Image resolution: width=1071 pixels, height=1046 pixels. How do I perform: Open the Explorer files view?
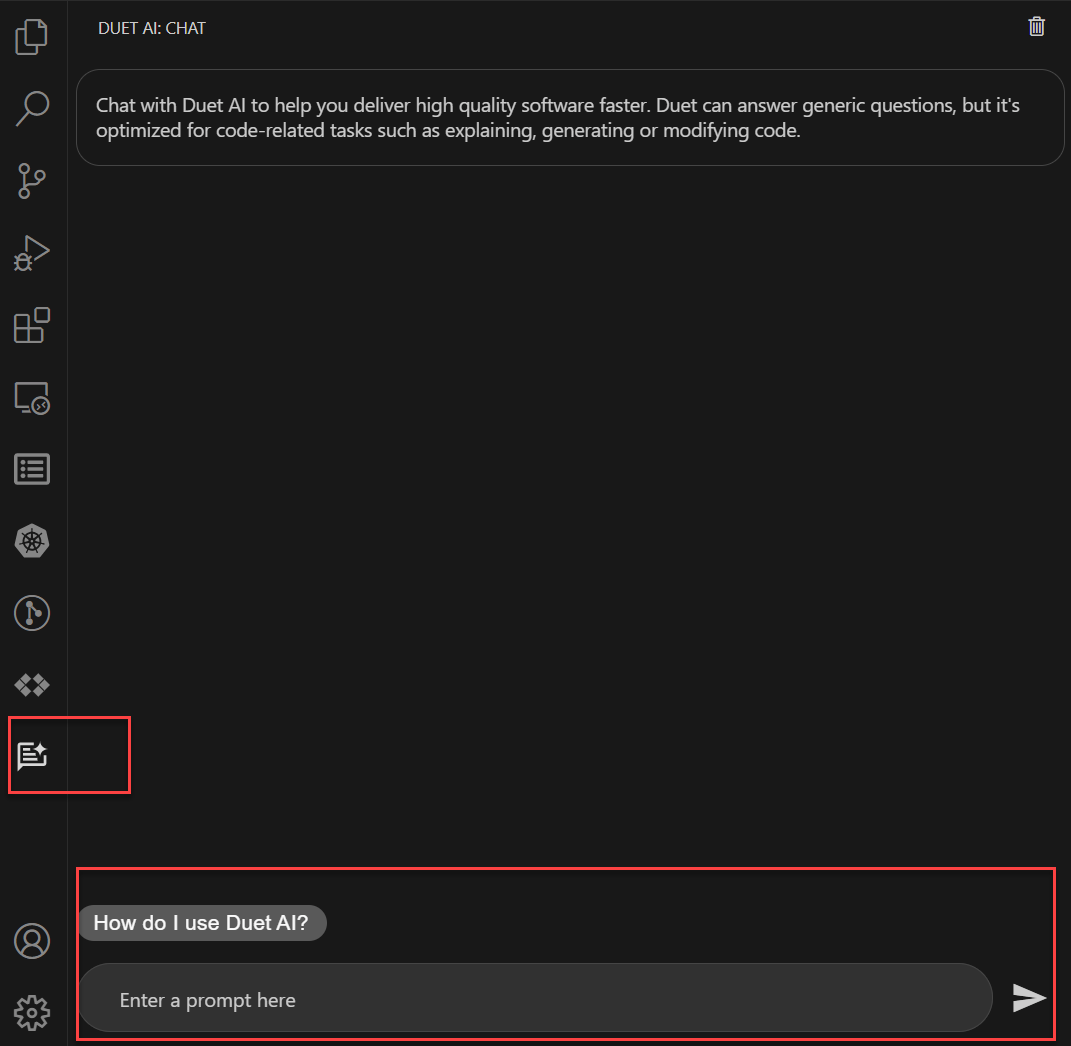(31, 37)
